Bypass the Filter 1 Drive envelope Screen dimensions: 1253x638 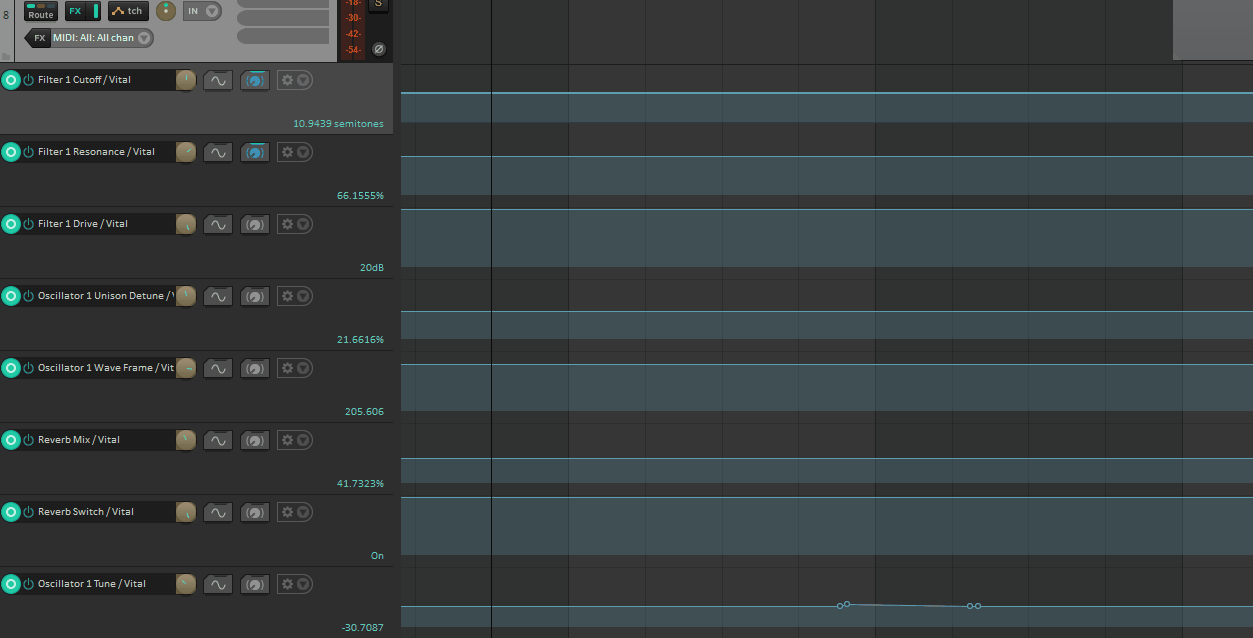(x=29, y=224)
